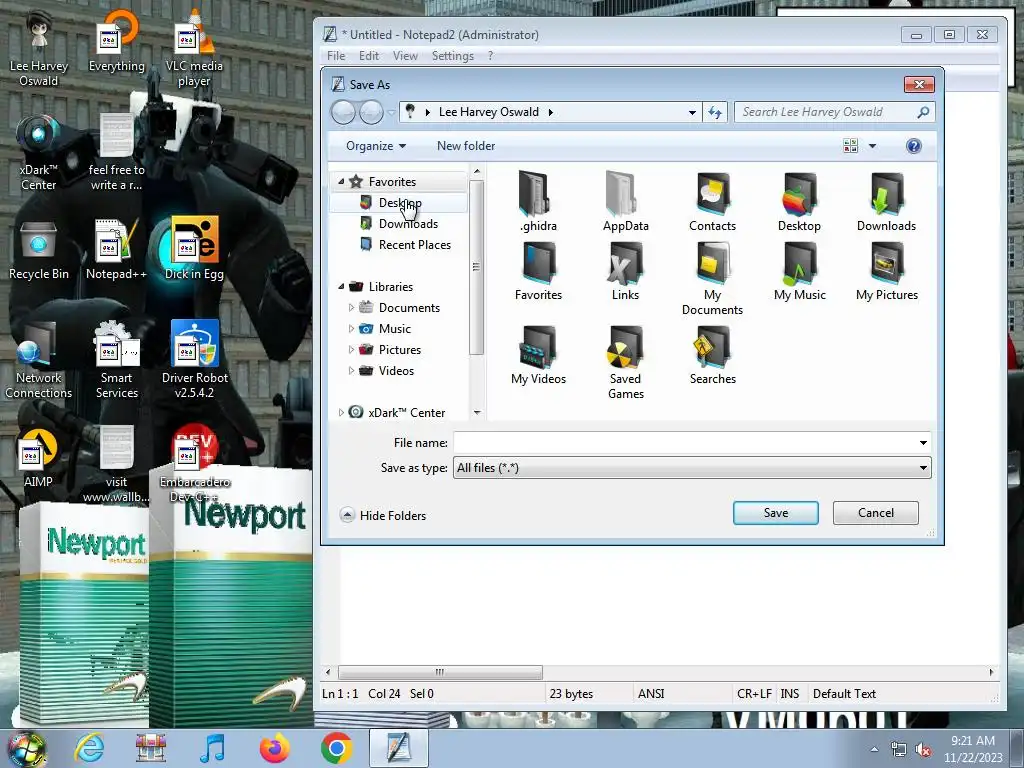Open the AppData folder
The width and height of the screenshot is (1024, 768).
pos(625,202)
